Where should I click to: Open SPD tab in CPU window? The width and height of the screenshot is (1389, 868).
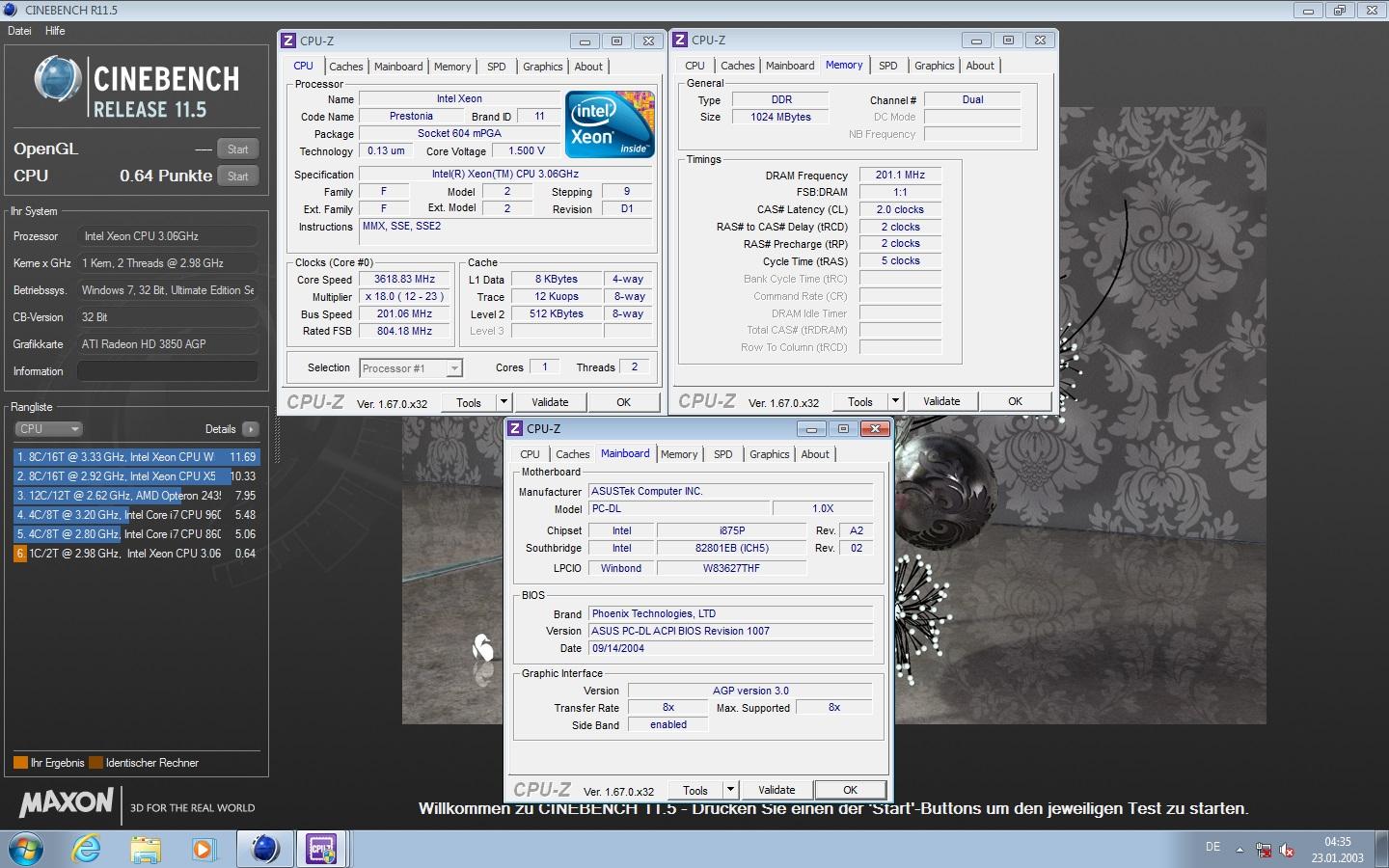coord(497,67)
